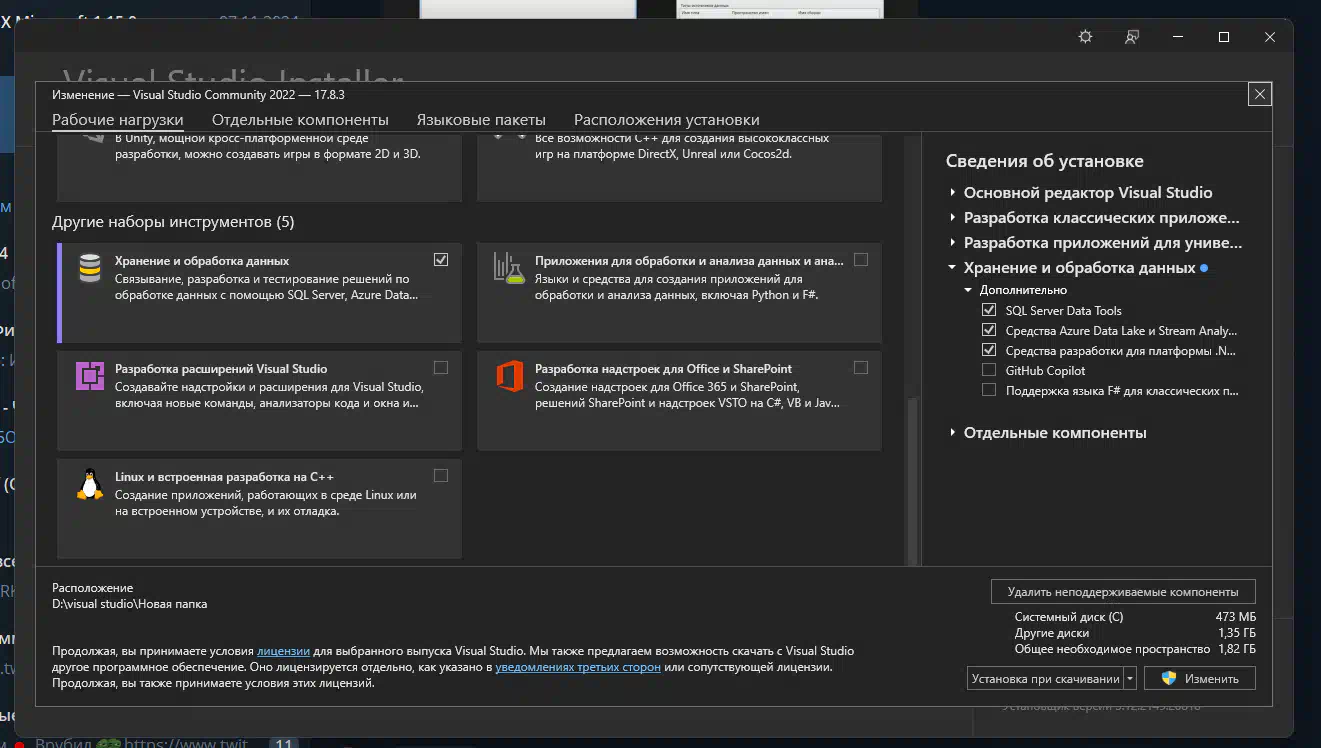Collapse Хранение и обработка данных section
The image size is (1321, 748).
(952, 268)
